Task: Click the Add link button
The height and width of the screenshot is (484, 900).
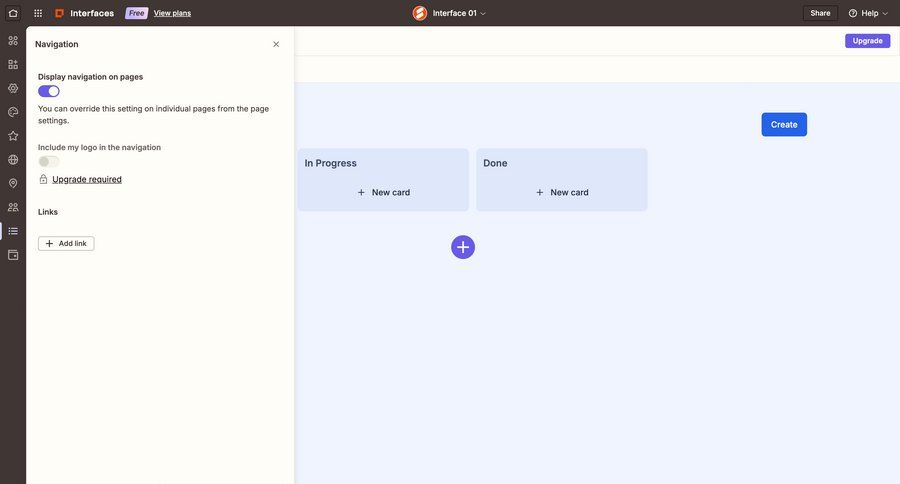Action: (66, 243)
